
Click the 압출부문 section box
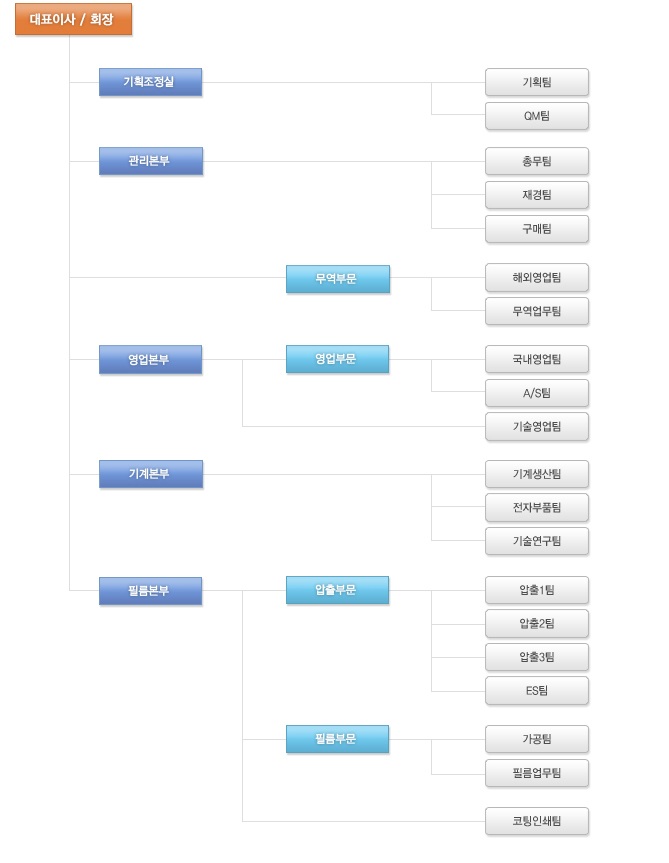(x=337, y=590)
